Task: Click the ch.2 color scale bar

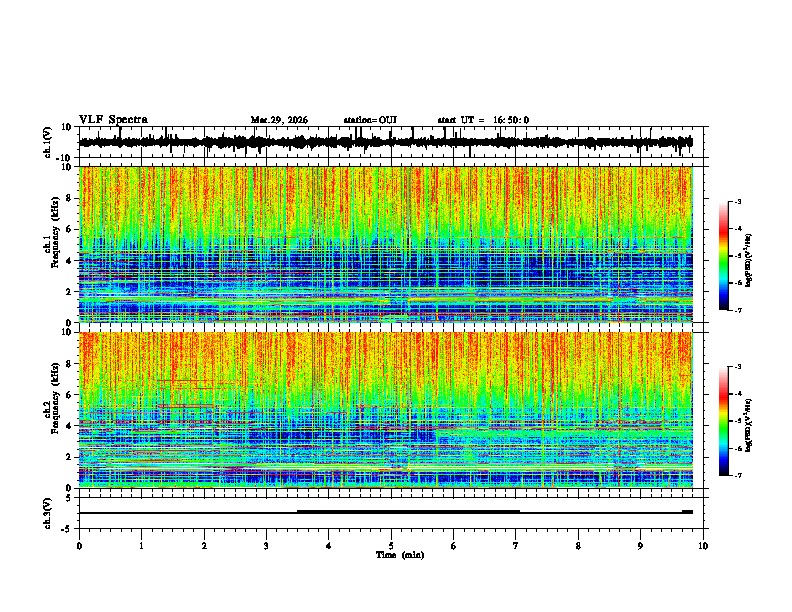Action: pyautogui.click(x=723, y=421)
